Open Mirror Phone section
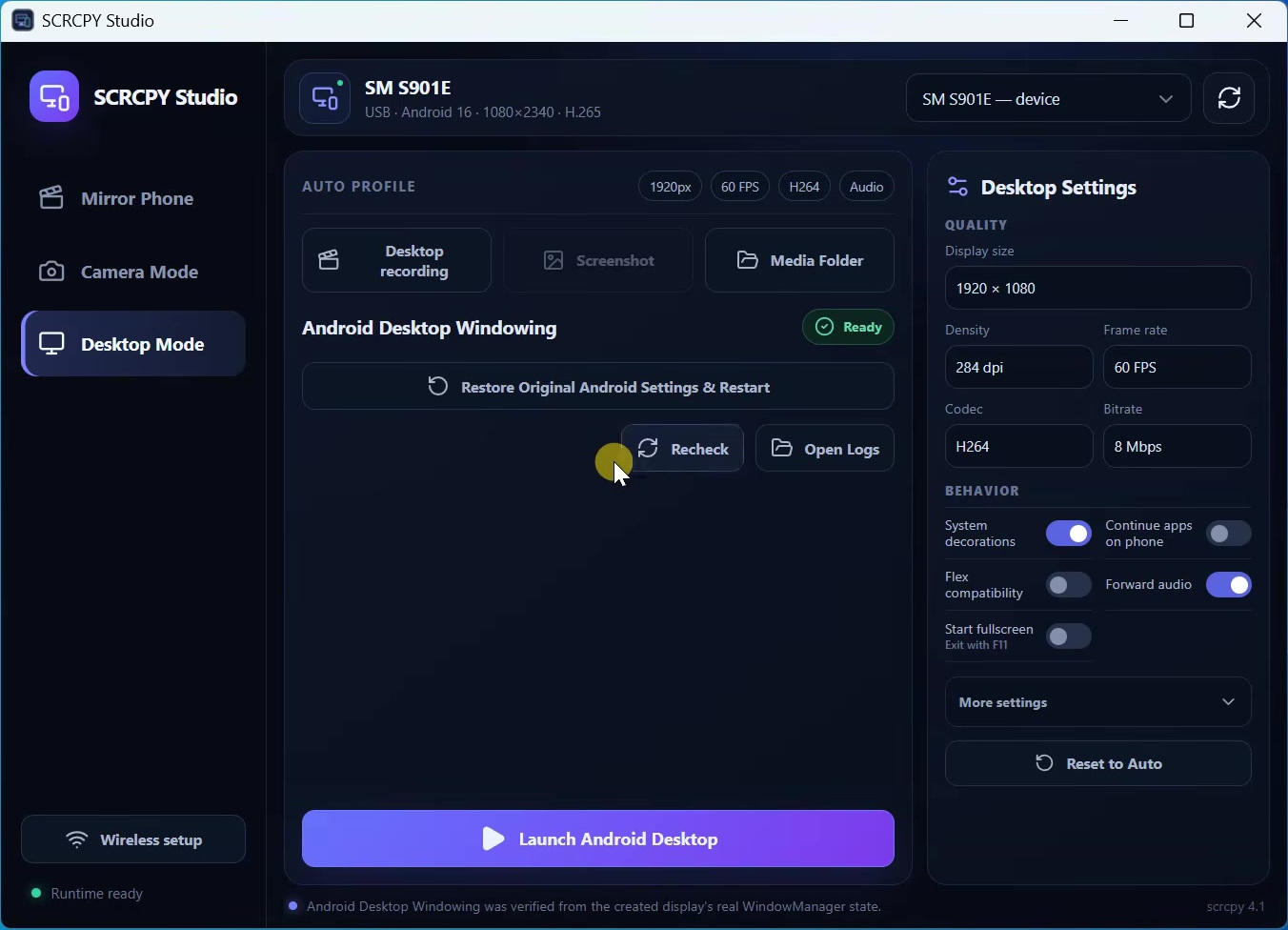This screenshot has height=930, width=1288. point(133,198)
